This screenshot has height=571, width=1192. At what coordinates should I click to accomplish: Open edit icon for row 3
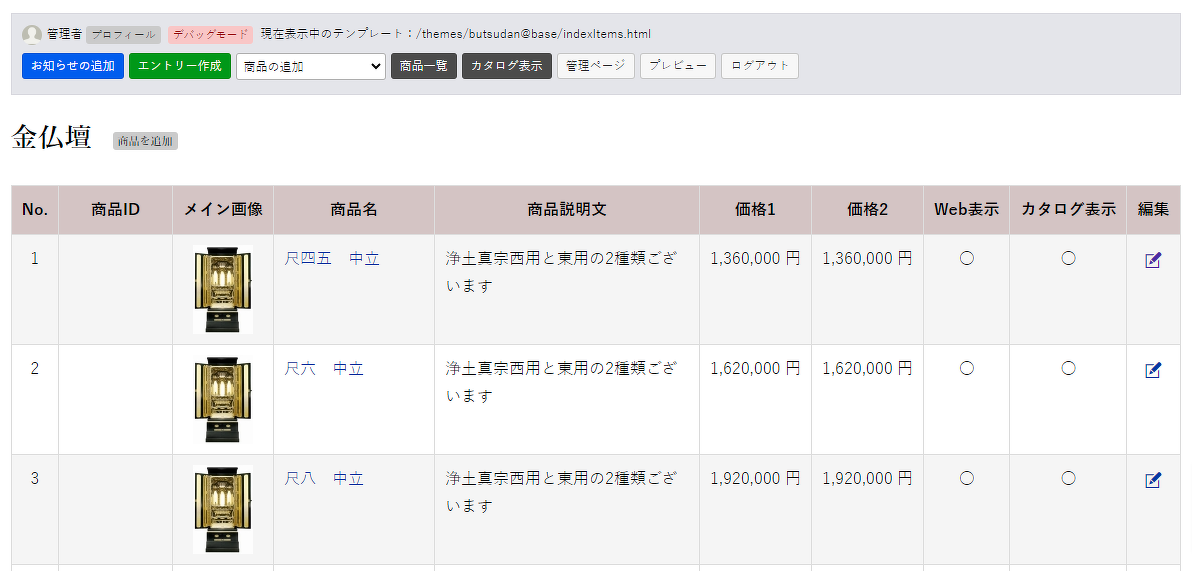pos(1153,480)
